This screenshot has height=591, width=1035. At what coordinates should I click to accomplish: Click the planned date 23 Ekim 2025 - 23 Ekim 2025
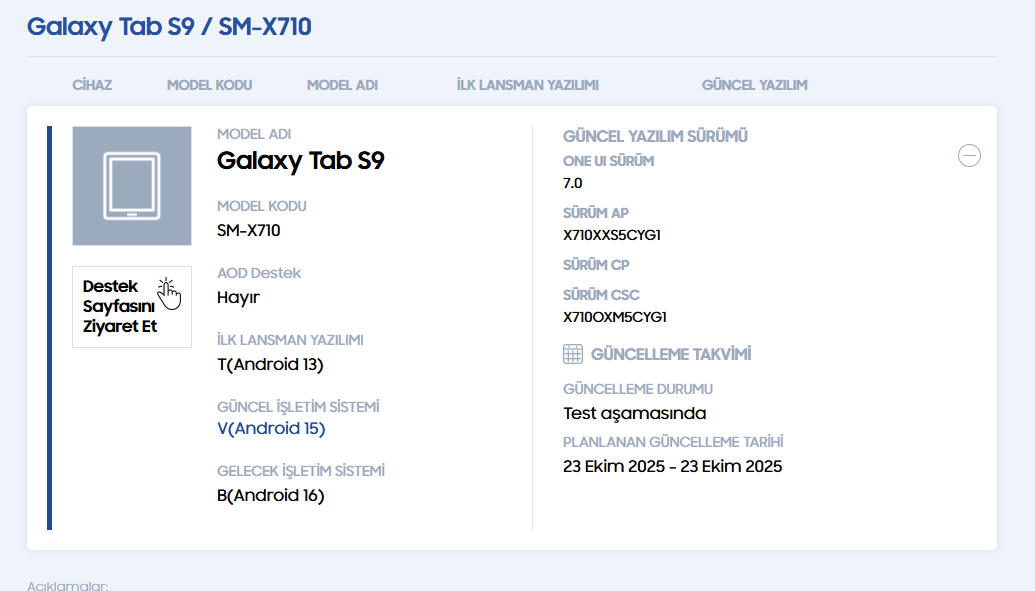pos(673,466)
